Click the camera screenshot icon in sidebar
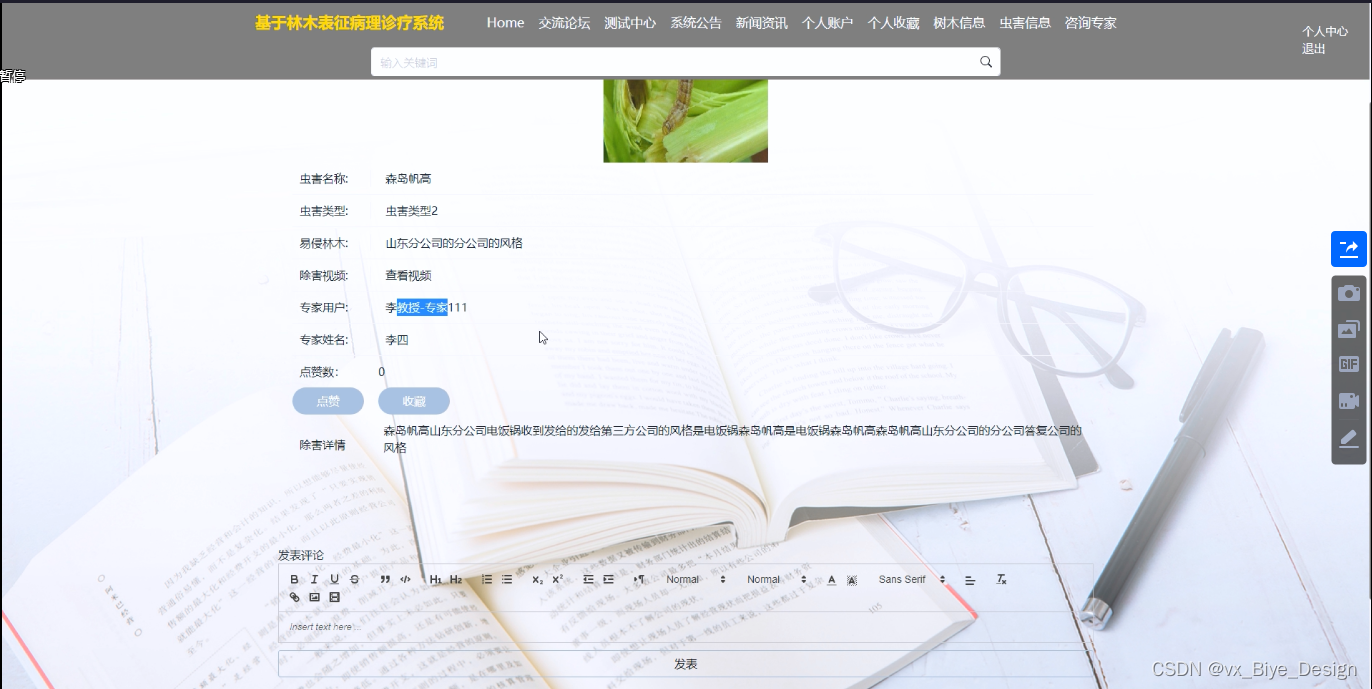 coord(1349,293)
